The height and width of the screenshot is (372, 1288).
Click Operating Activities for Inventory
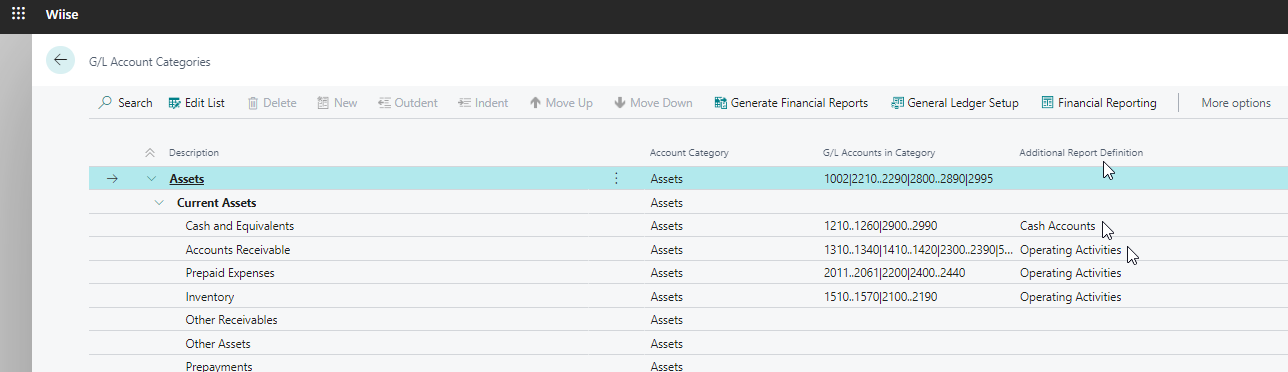(1070, 297)
